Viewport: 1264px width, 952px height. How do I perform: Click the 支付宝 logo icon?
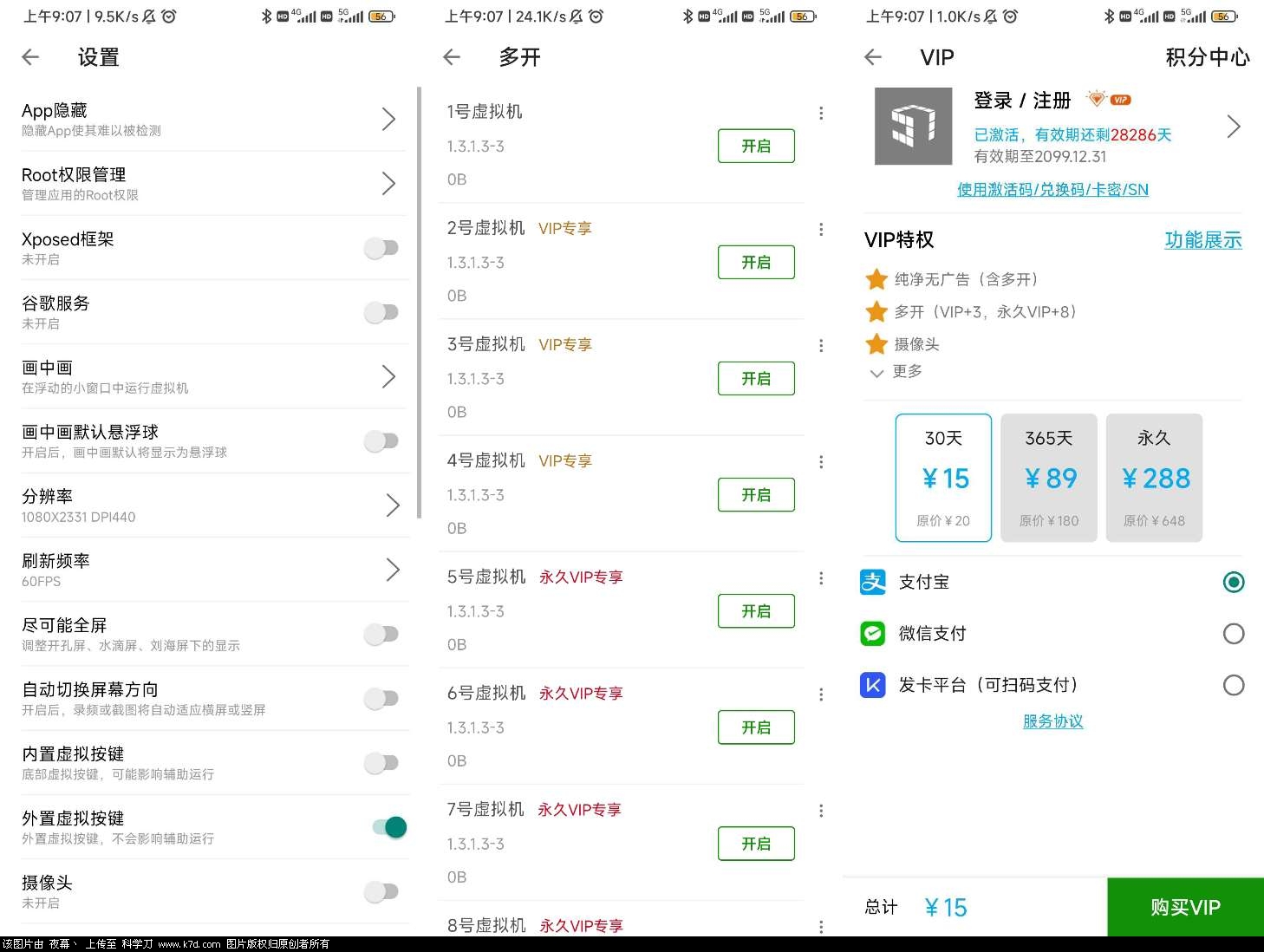(873, 582)
